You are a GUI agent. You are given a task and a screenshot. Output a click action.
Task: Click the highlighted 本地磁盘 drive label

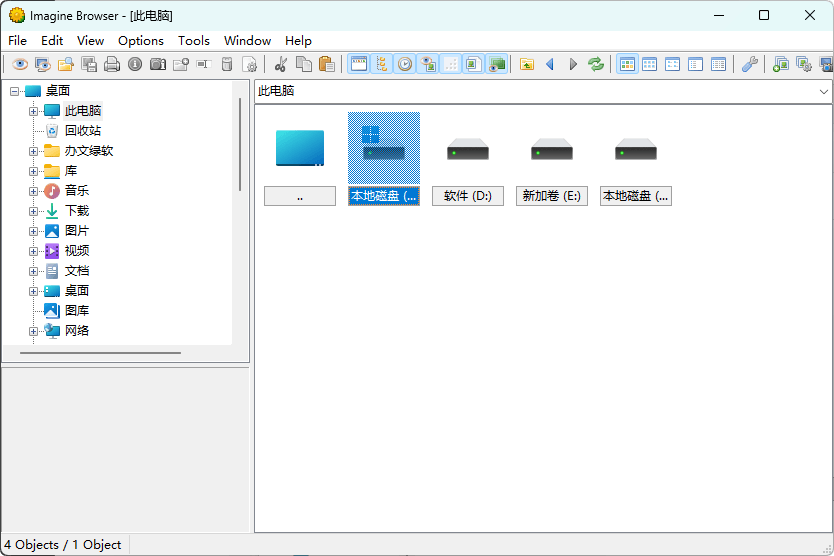pyautogui.click(x=383, y=196)
